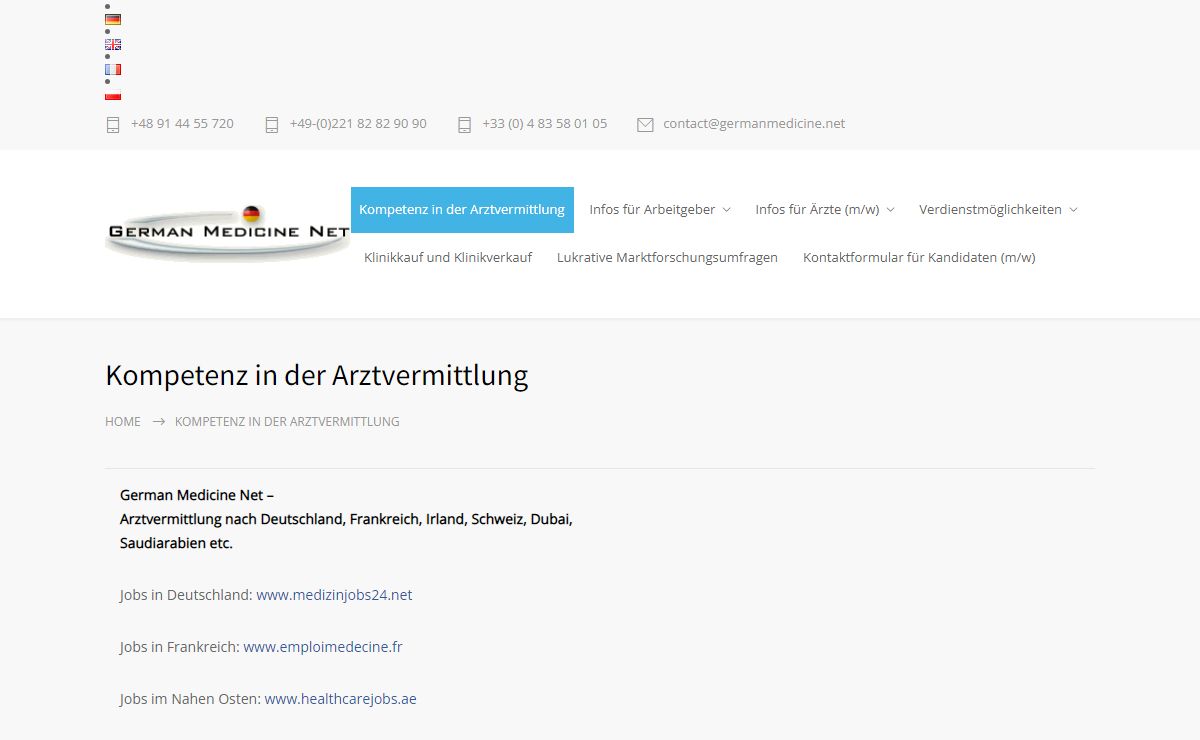Image resolution: width=1200 pixels, height=740 pixels.
Task: Click KOMPETENZ IN DER ARZTVERMITTLUNG breadcrumb
Action: click(x=287, y=422)
